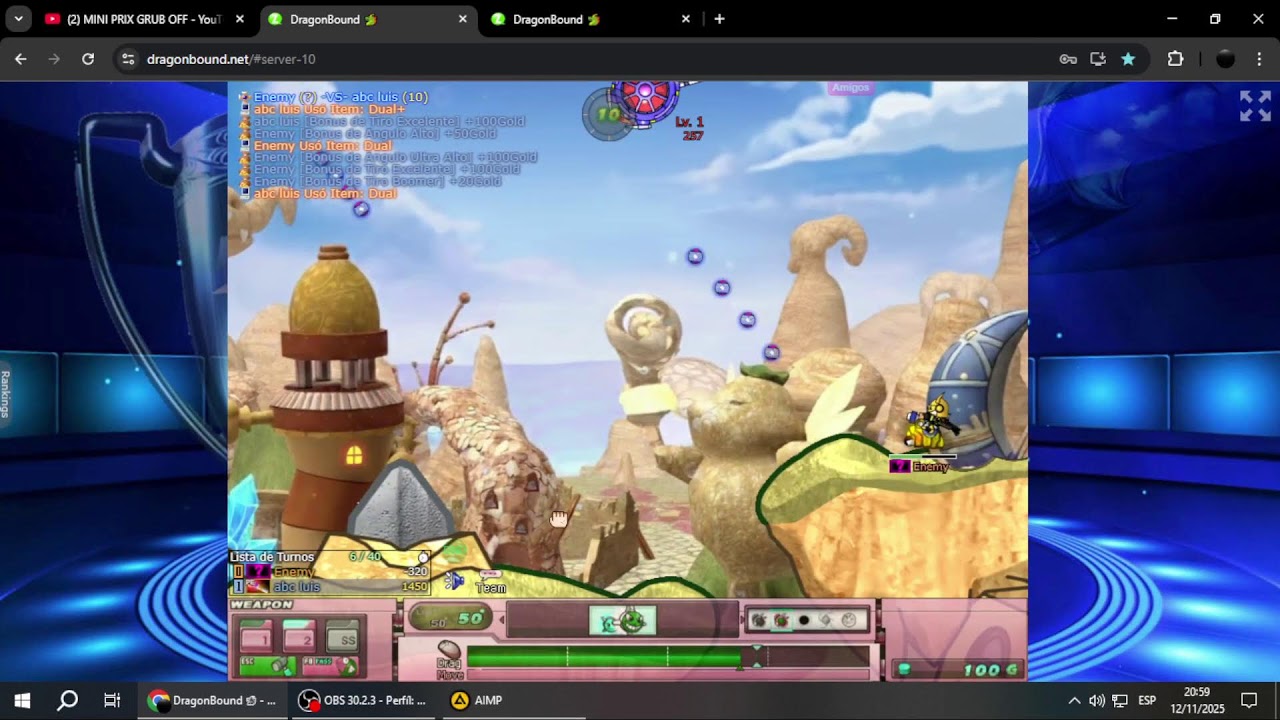Open the Windows notification center
This screenshot has height=720, width=1280.
click(x=1249, y=700)
